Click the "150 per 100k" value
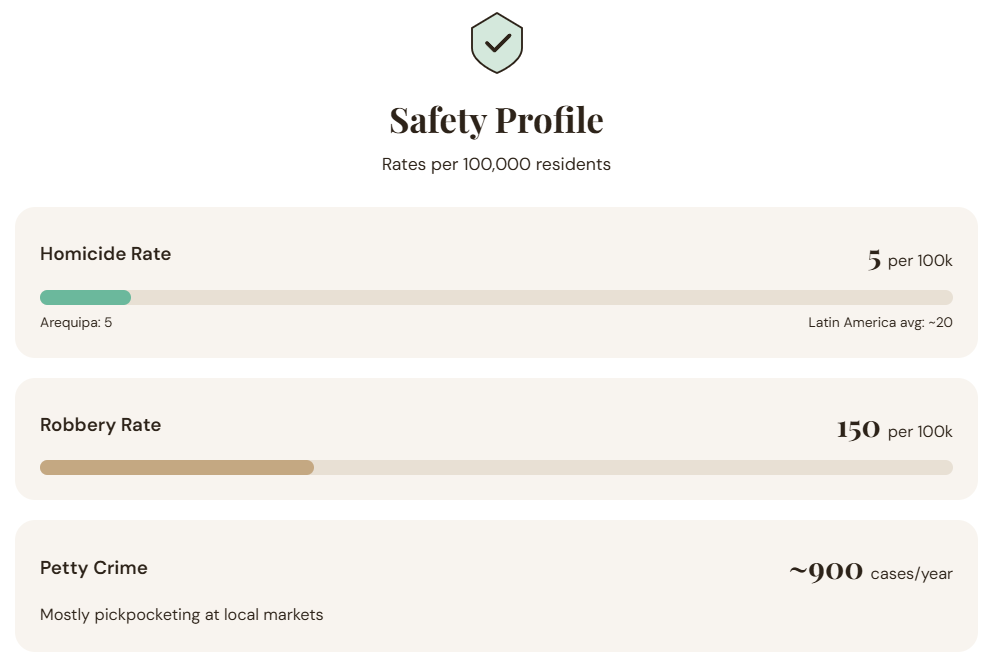This screenshot has width=1001, height=671. (894, 431)
